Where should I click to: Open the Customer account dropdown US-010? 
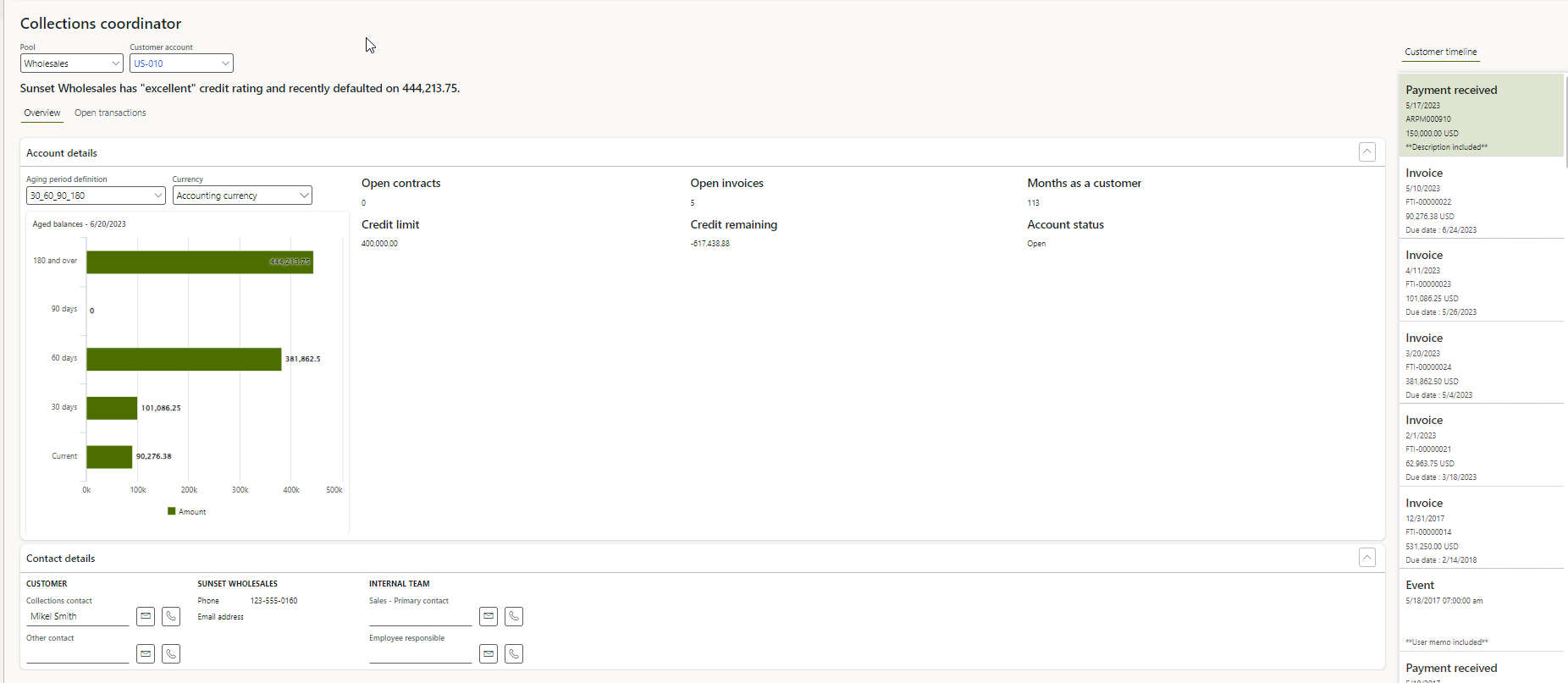tap(181, 63)
